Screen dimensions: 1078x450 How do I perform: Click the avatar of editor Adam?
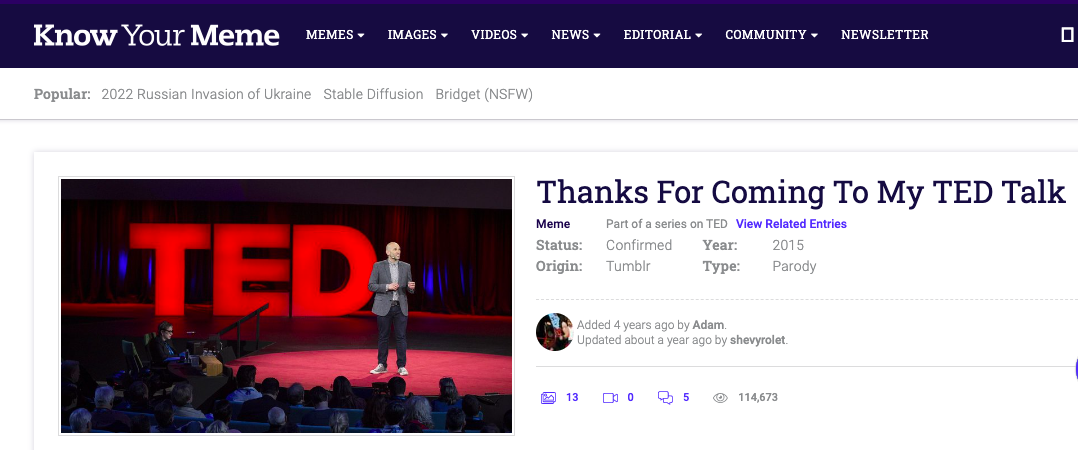pos(555,332)
